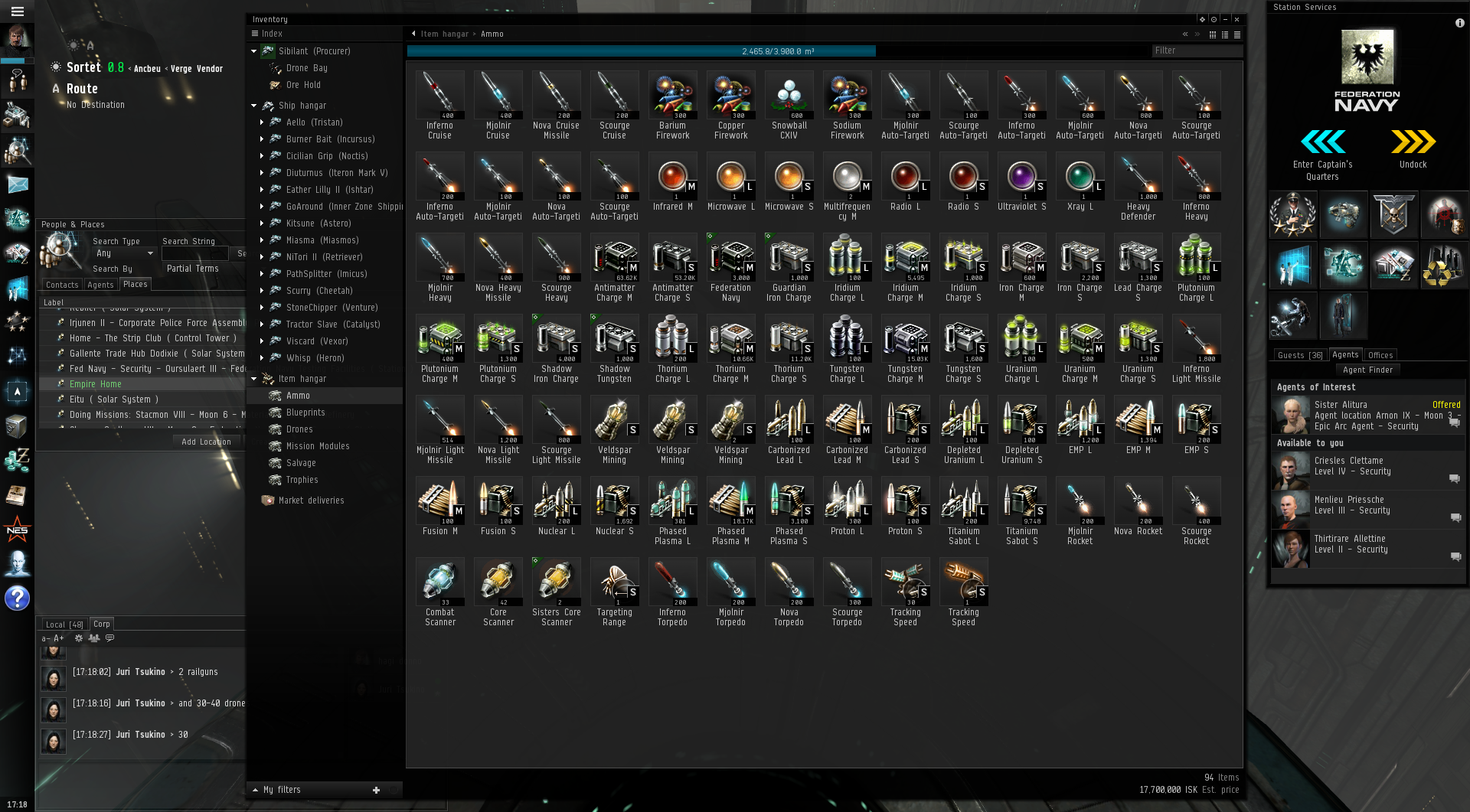1470x812 pixels.
Task: Collapse the Ship hangar tree node
Action: point(254,106)
